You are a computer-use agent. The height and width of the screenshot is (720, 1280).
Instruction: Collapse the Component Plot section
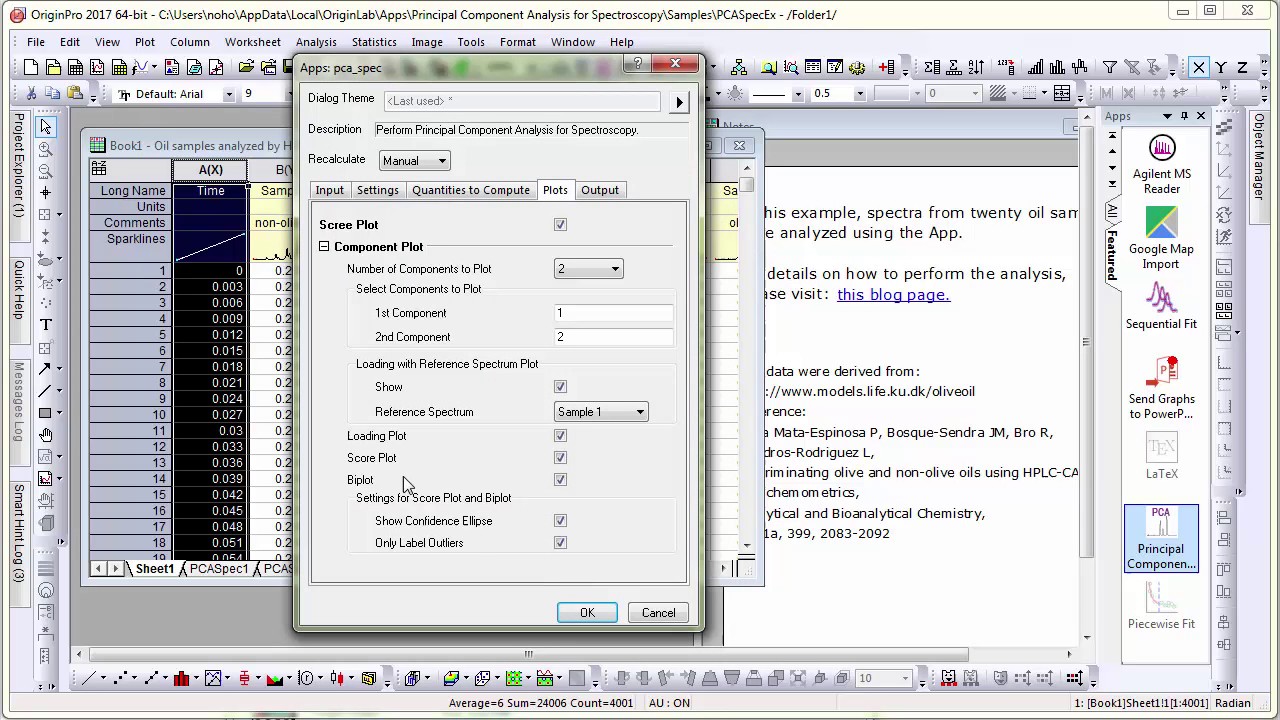coord(324,247)
